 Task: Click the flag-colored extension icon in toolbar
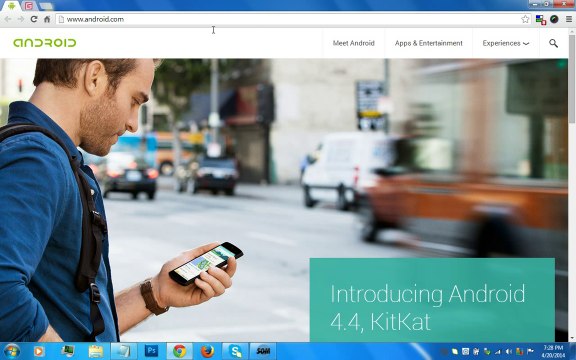(x=540, y=19)
